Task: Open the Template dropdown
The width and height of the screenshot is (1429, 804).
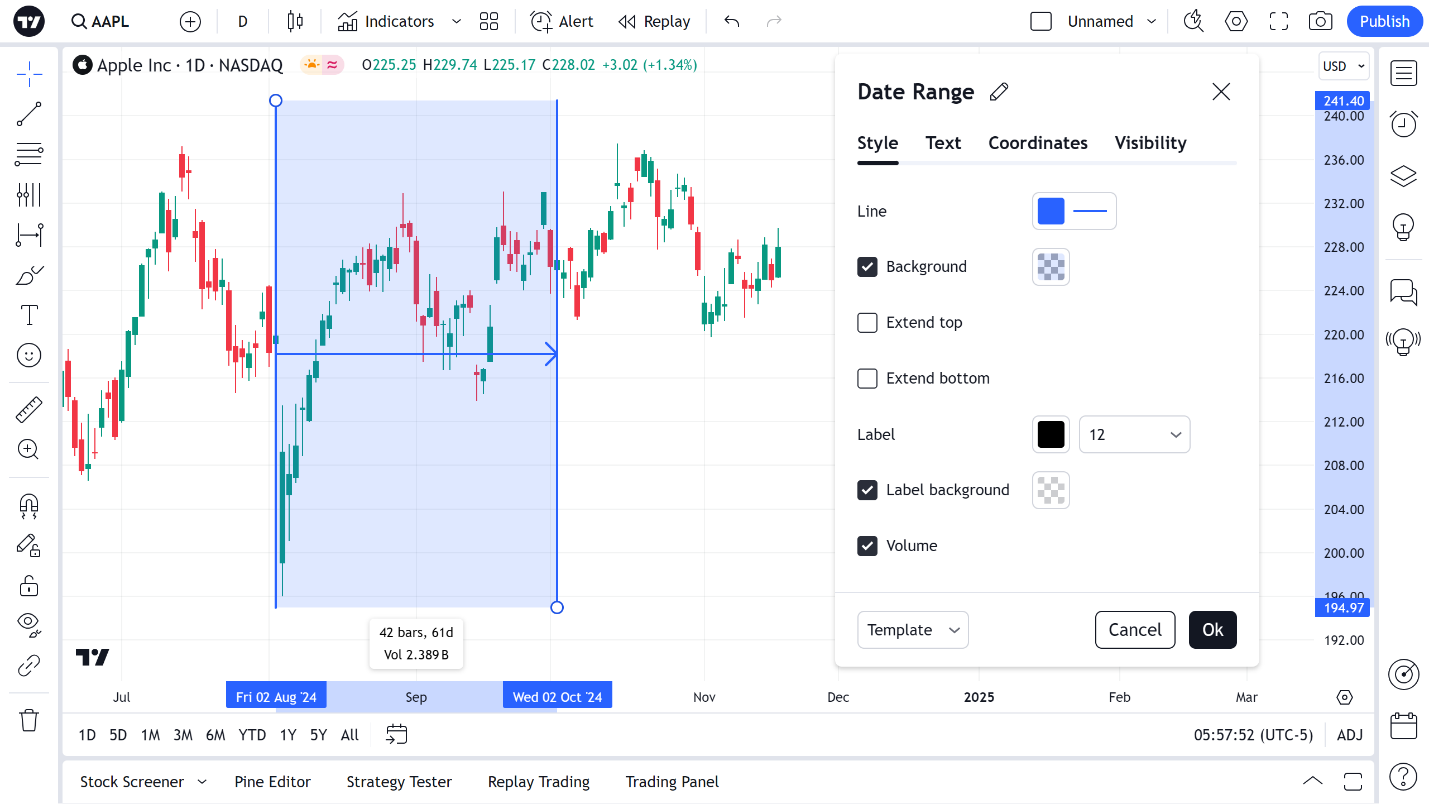Action: pyautogui.click(x=913, y=630)
